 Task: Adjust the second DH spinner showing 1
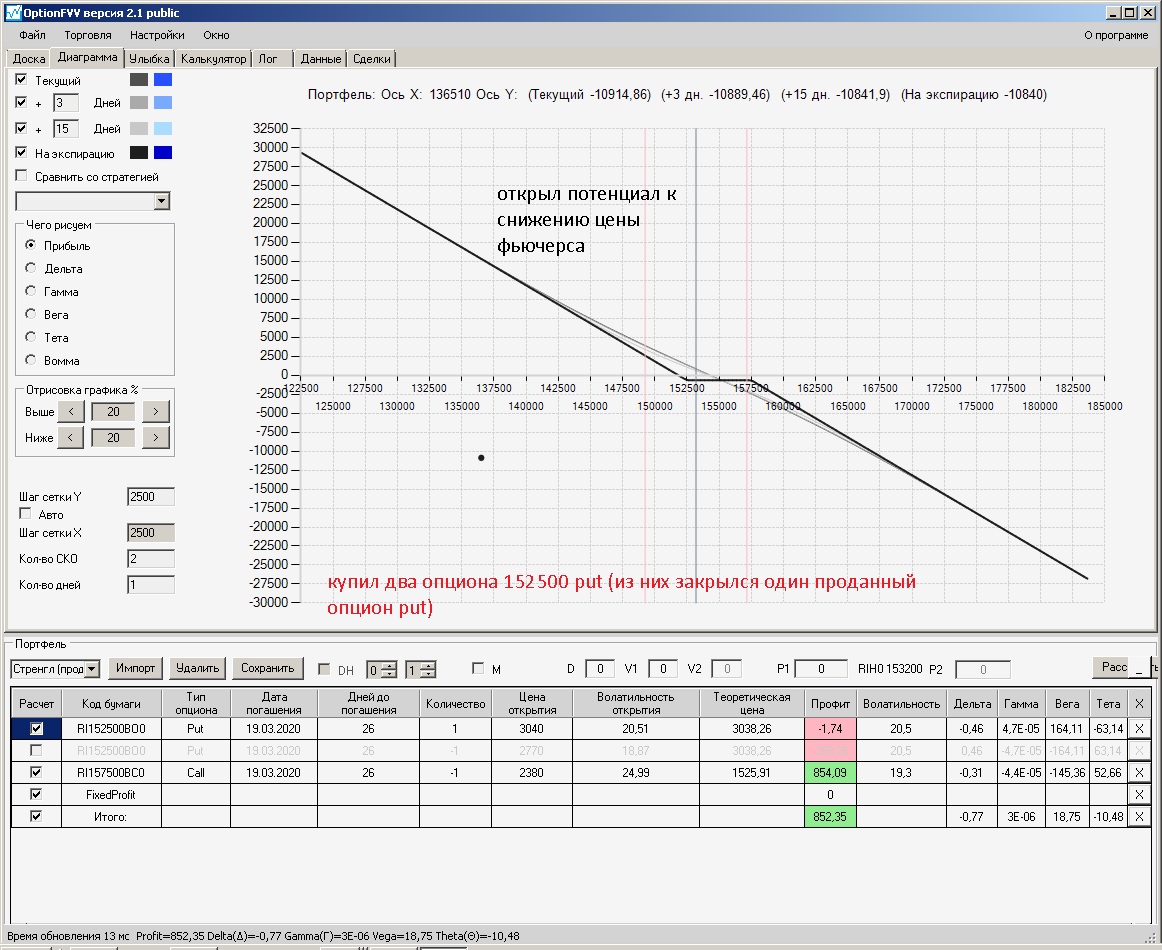[428, 670]
